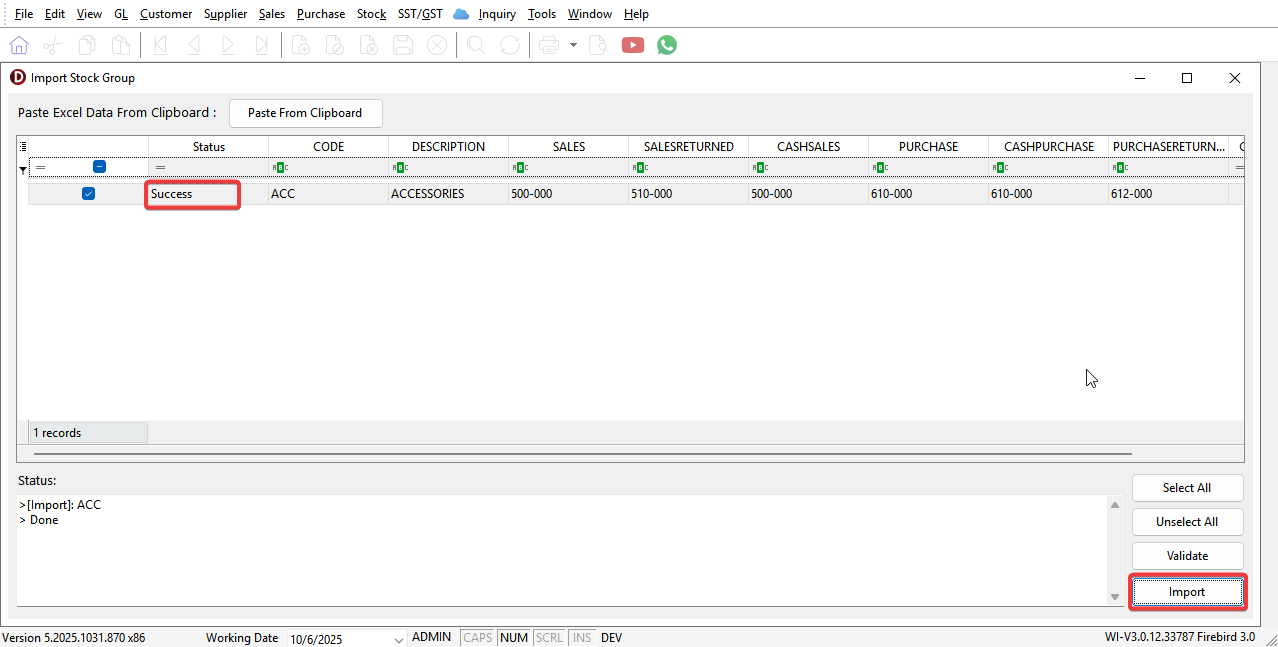1278x647 pixels.
Task: Click the cloud icon in menu bar
Action: point(461,14)
